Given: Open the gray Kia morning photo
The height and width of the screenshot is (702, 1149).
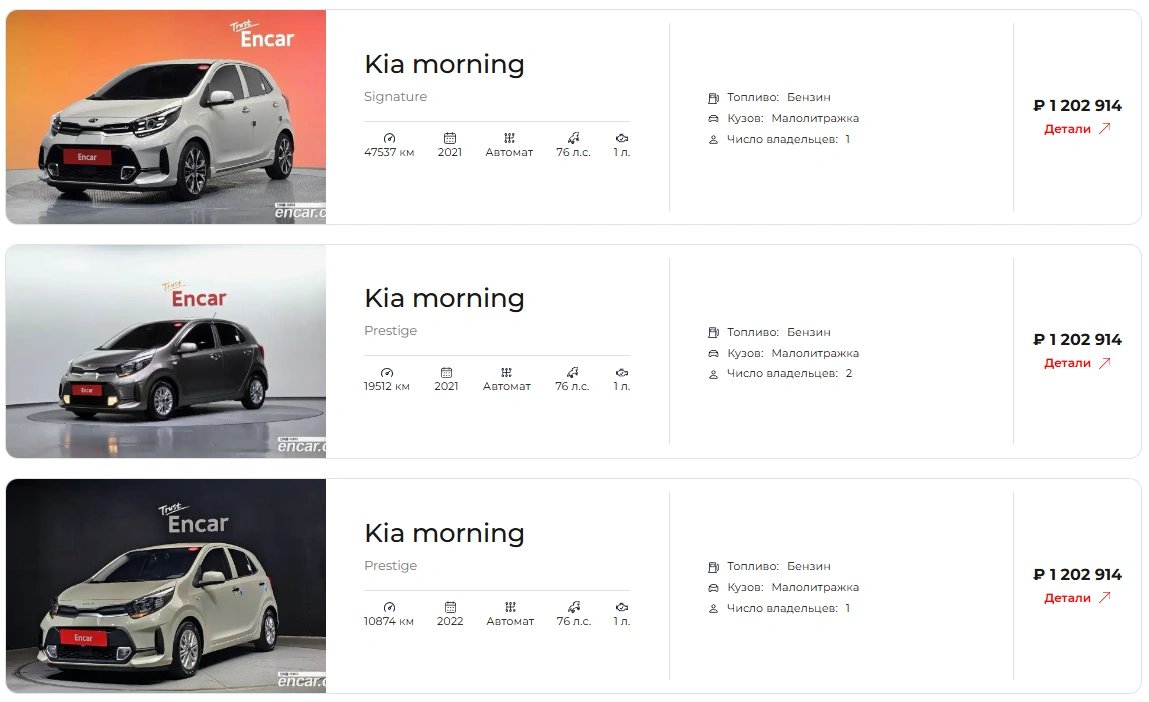Looking at the screenshot, I should (166, 351).
